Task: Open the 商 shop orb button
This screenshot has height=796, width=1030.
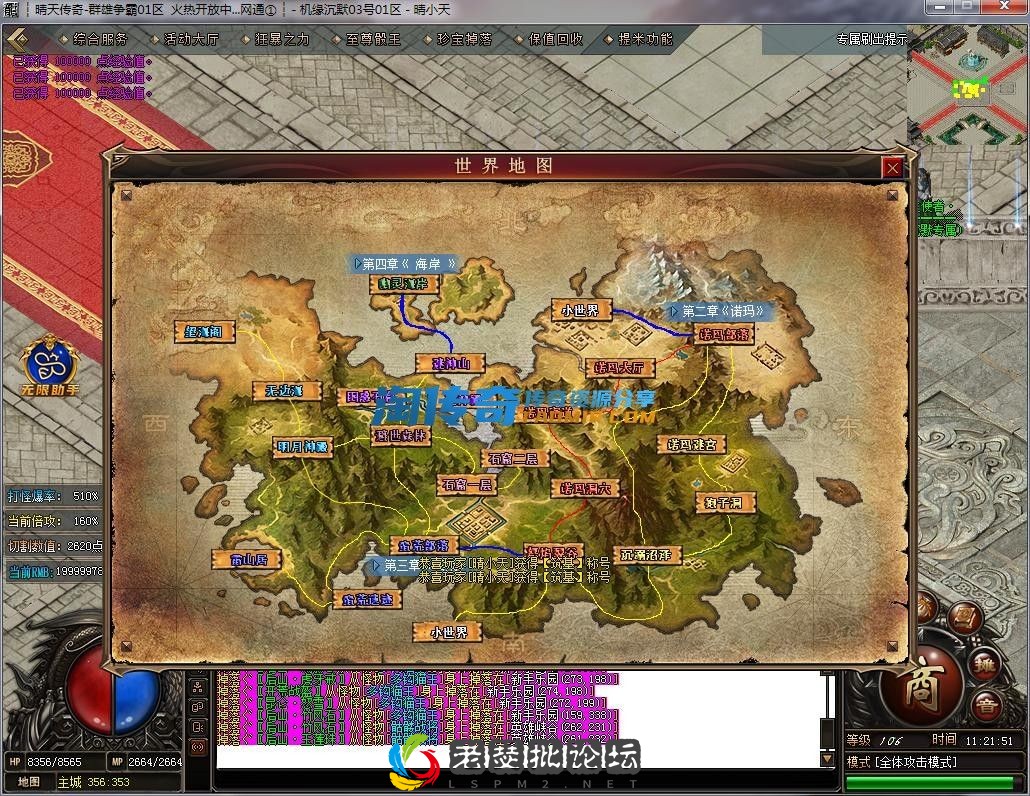Action: pos(921,688)
